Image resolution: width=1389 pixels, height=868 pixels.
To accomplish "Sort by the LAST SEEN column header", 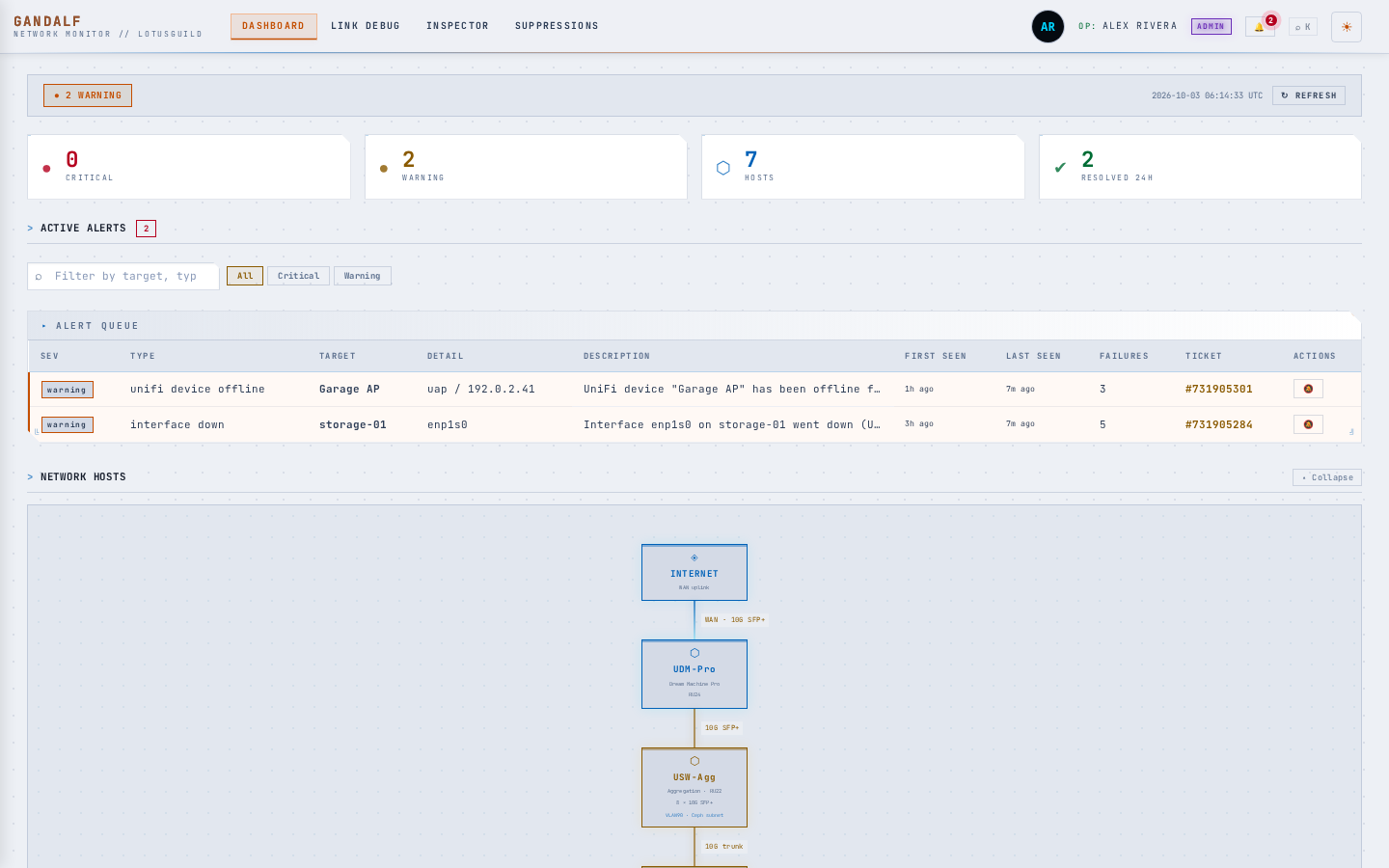I will coord(1033,356).
